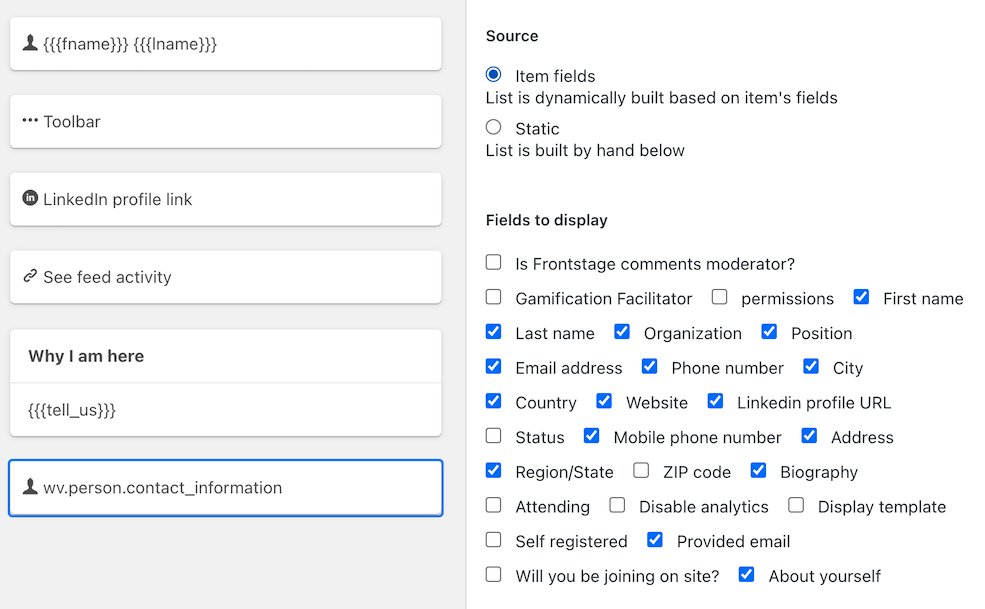Click the person icon beside {{{fname}}} {{{lname}}}
985x609 pixels.
tap(30, 43)
